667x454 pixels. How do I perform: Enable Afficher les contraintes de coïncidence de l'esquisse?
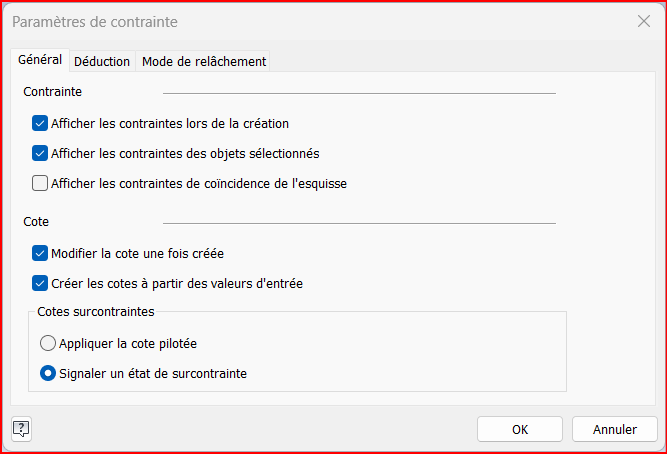[x=40, y=184]
